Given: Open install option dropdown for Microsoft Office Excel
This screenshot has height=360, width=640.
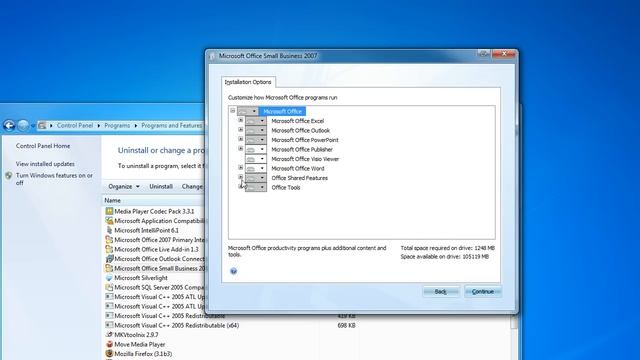Looking at the screenshot, I should tap(256, 121).
